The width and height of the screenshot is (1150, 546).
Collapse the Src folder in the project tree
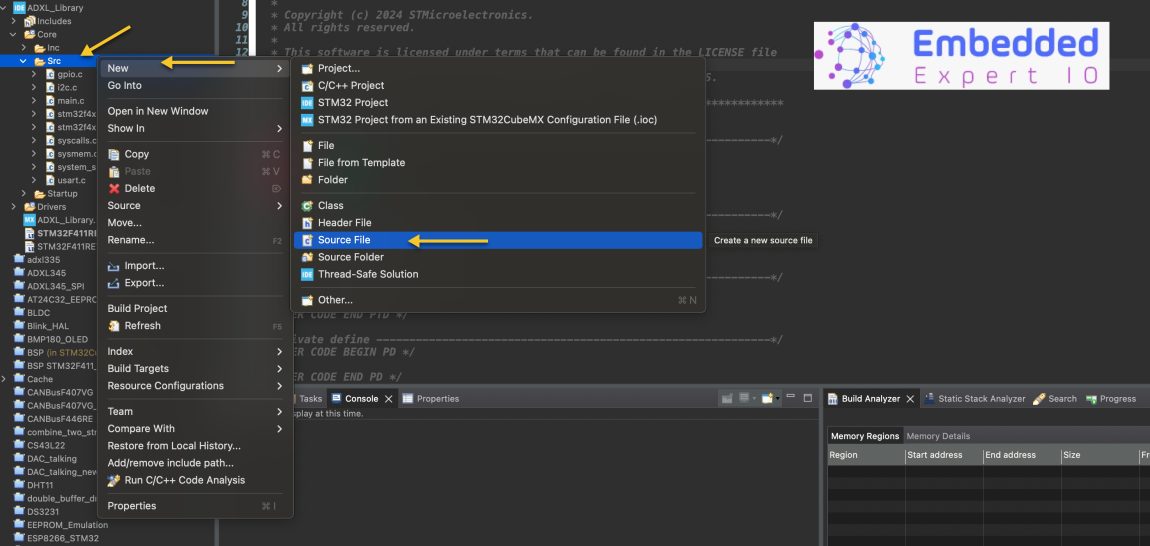[23, 61]
